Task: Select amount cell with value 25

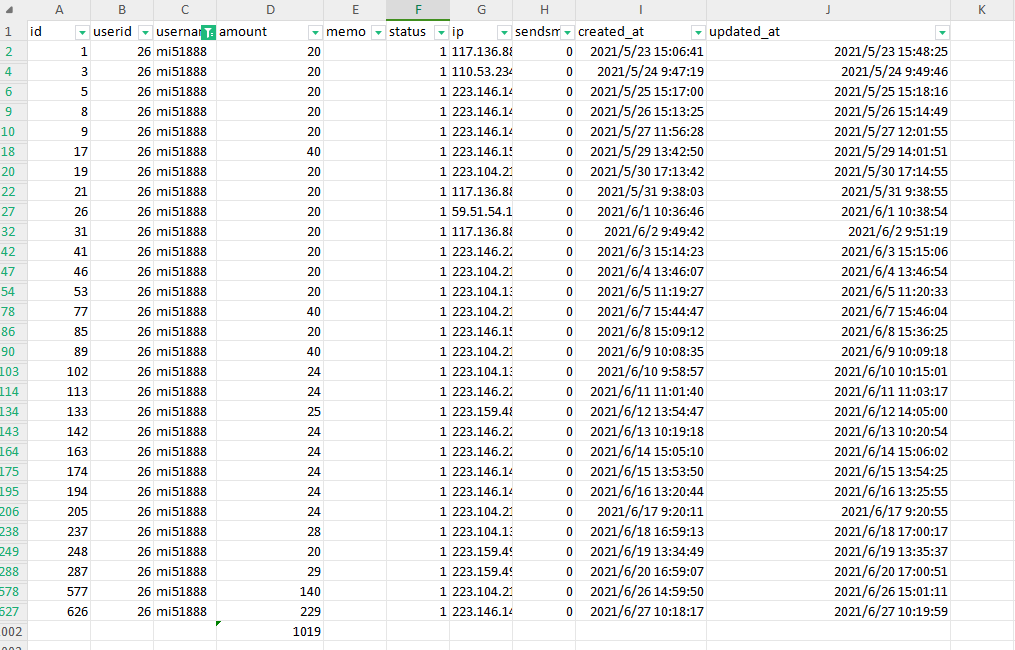Action: [x=270, y=412]
